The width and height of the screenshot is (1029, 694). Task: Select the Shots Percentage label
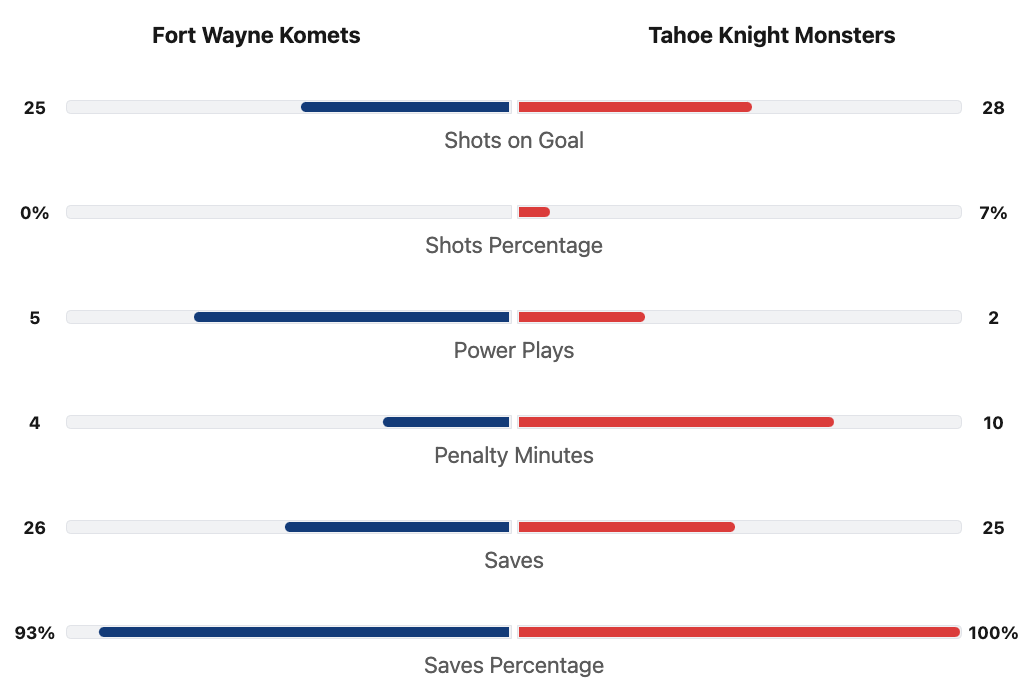coord(514,245)
